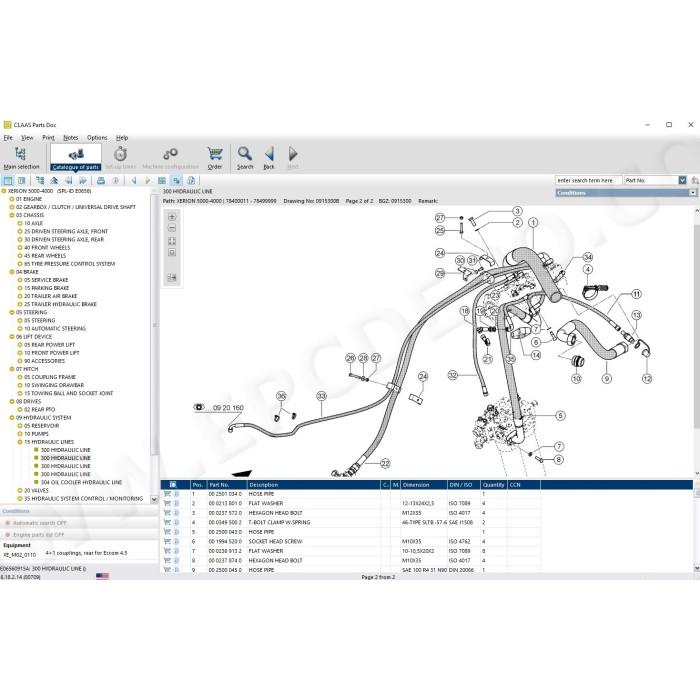The image size is (700, 700).
Task: Collapse the 15 HYDRAULIC LINES node
Action: click(x=20, y=442)
